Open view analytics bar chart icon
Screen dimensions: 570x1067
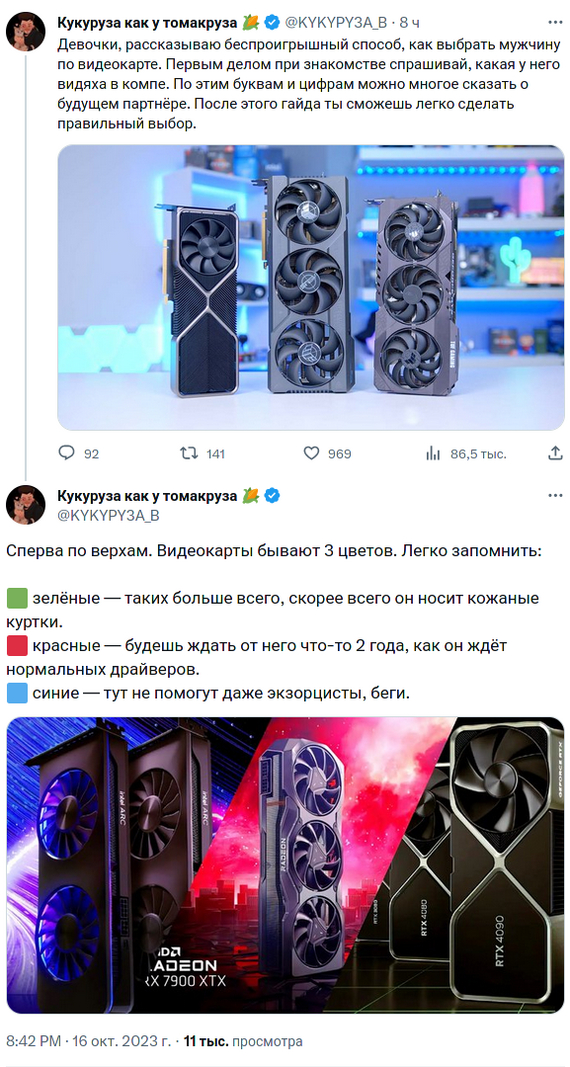tap(433, 453)
